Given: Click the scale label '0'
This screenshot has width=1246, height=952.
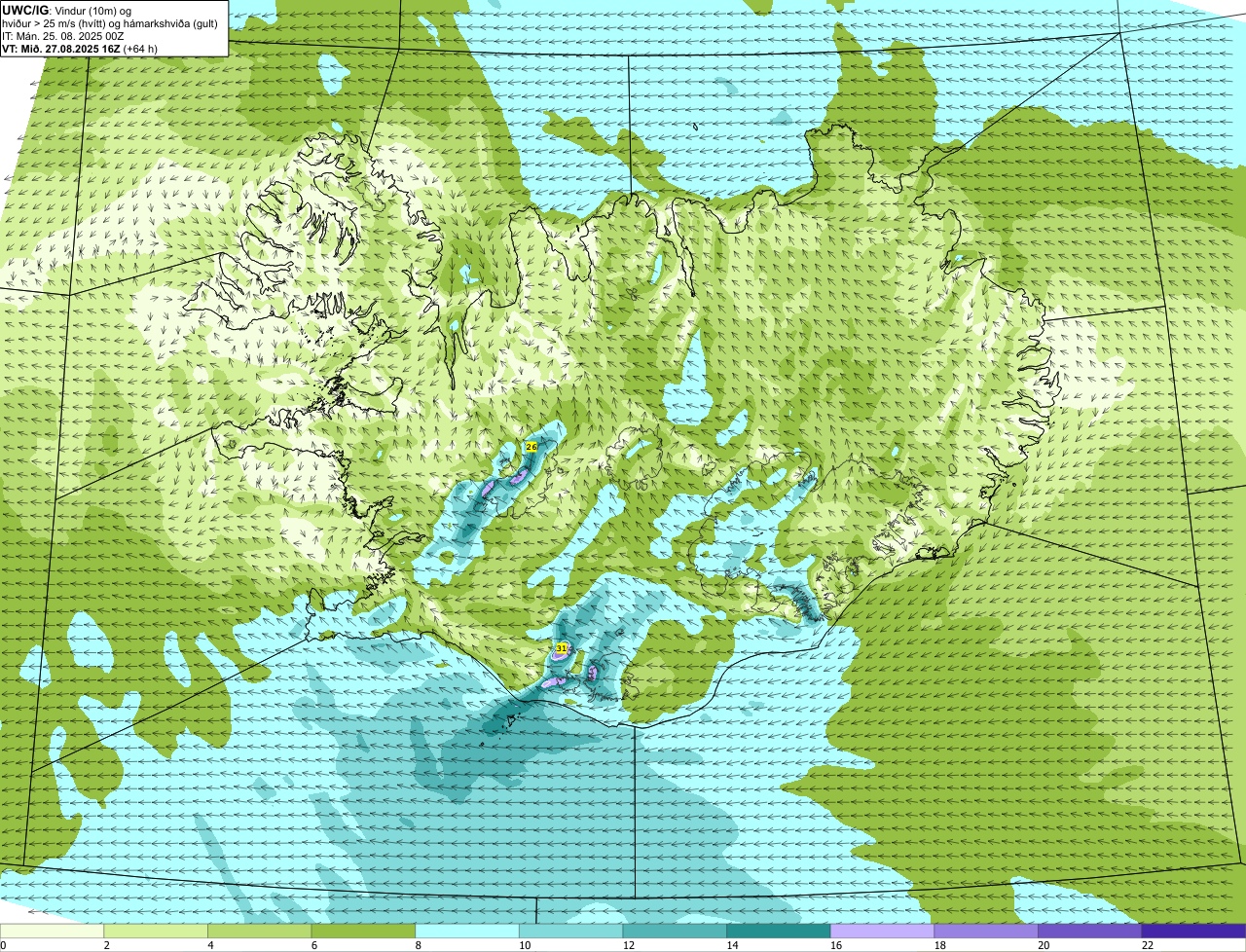Looking at the screenshot, I should coord(3,944).
